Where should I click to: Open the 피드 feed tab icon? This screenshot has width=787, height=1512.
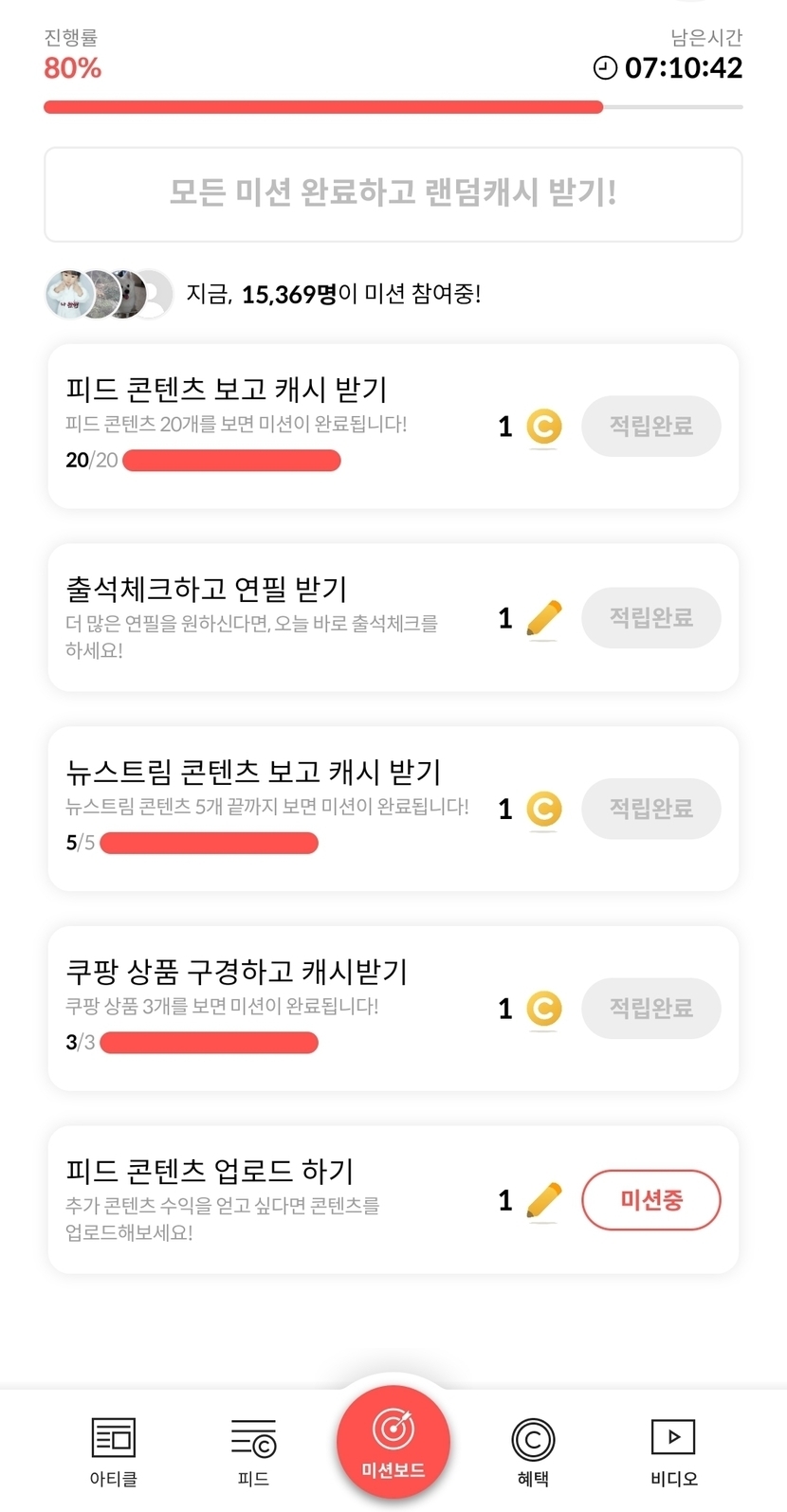point(253,1439)
